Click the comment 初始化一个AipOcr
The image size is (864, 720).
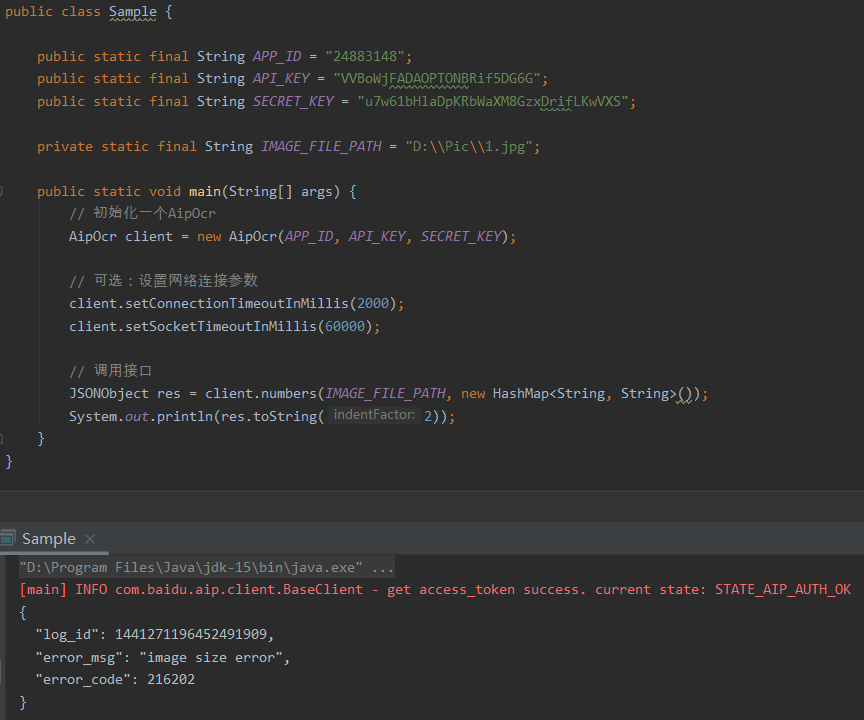tap(142, 213)
